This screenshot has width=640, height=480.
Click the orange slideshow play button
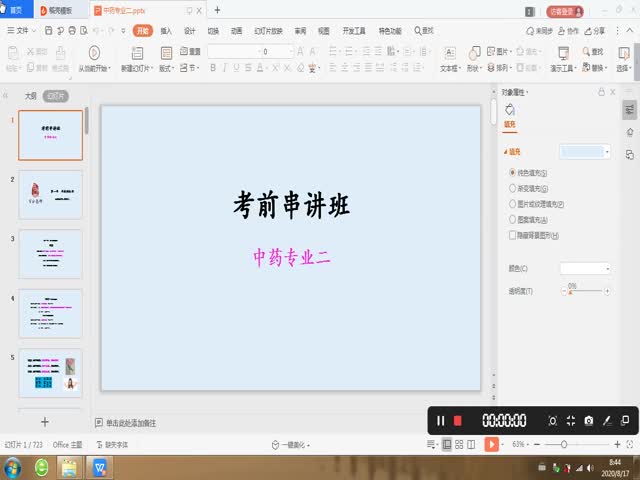coord(491,444)
